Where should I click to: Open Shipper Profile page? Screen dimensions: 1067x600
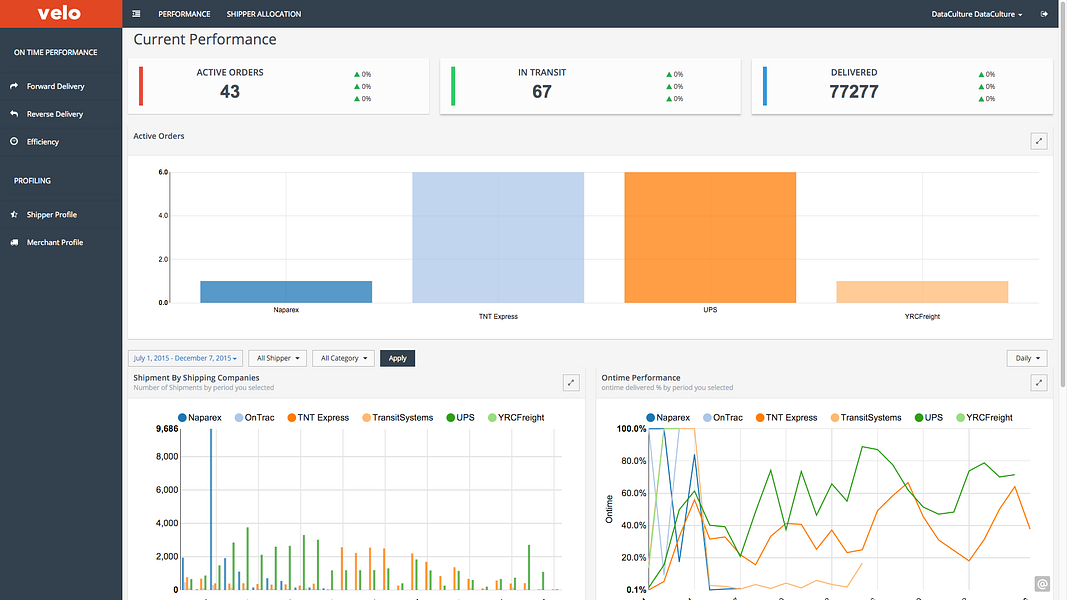click(x=52, y=214)
